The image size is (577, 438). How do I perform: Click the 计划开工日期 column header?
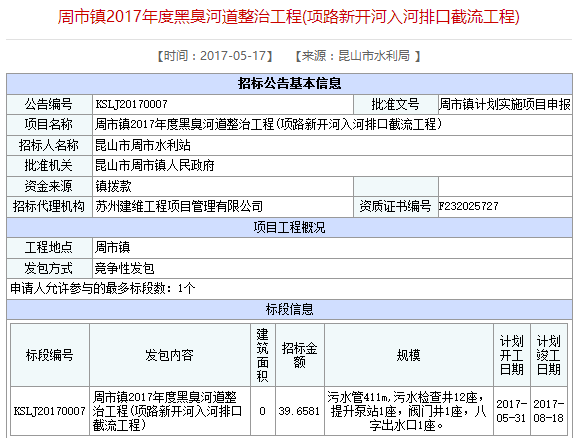pos(511,355)
